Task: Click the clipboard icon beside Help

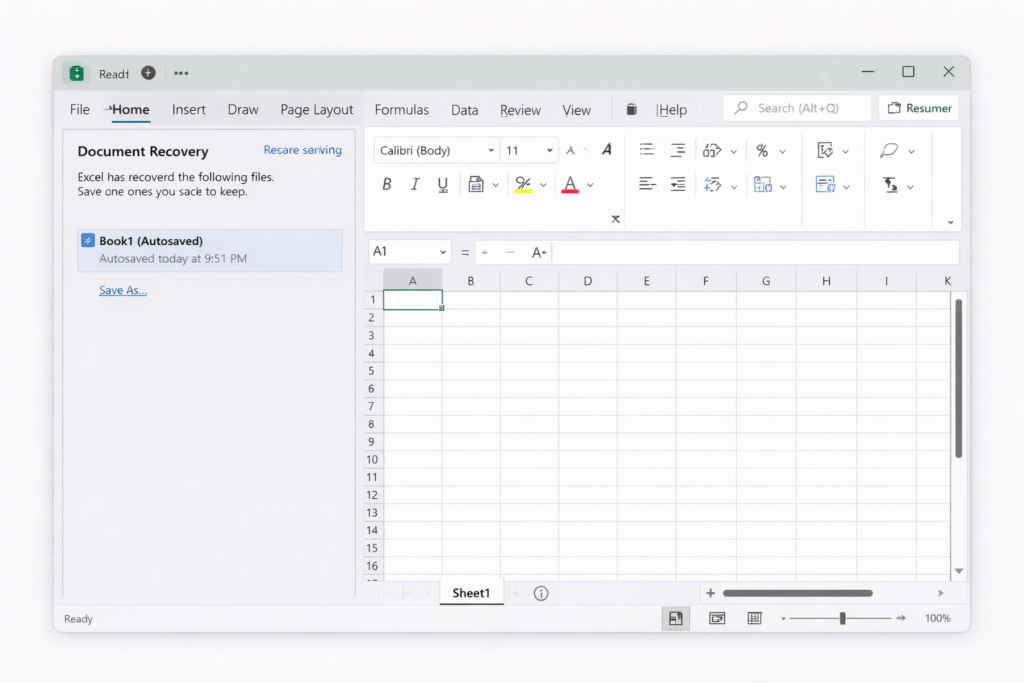Action: point(632,109)
